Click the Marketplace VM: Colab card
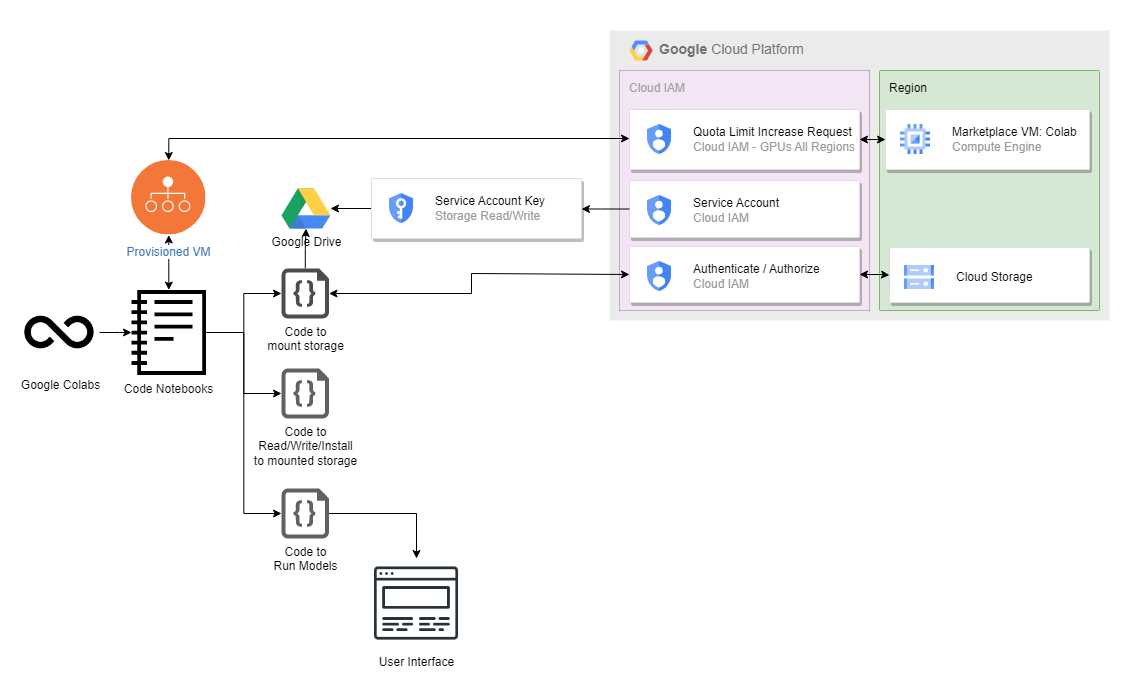1134x684 pixels. pos(988,140)
